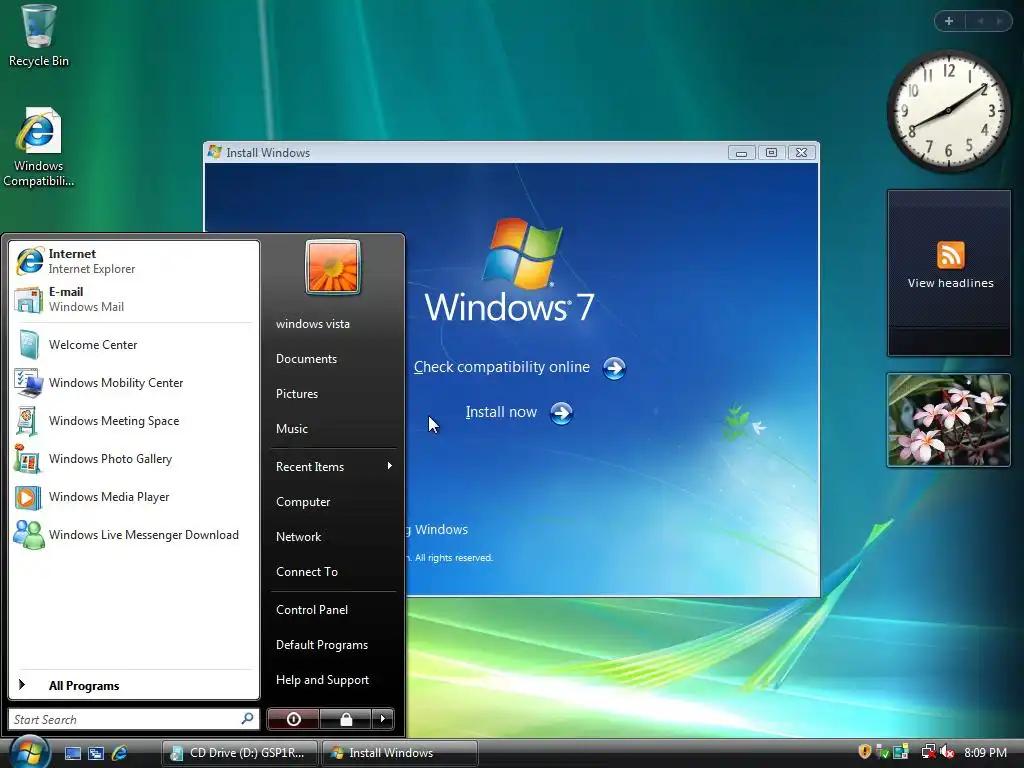
Task: Click the power sleep button in Start menu
Action: click(x=293, y=719)
